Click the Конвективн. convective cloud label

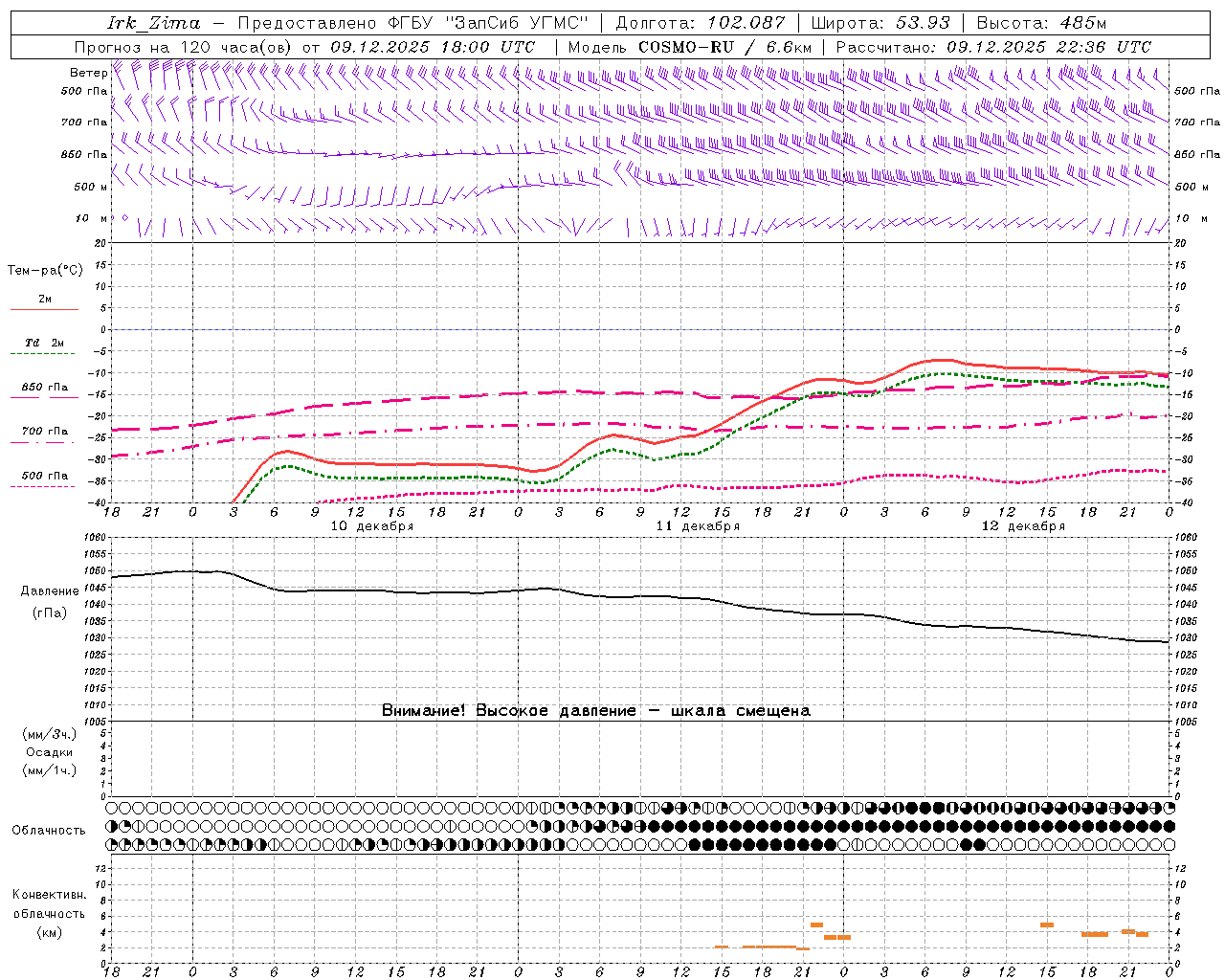[x=49, y=895]
